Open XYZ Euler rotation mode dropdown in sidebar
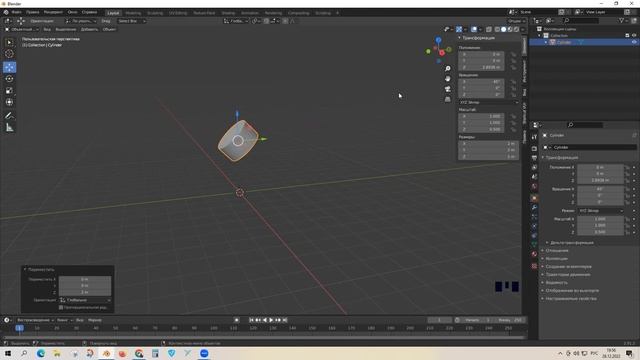Image resolution: width=640 pixels, height=360 pixels. tap(489, 102)
